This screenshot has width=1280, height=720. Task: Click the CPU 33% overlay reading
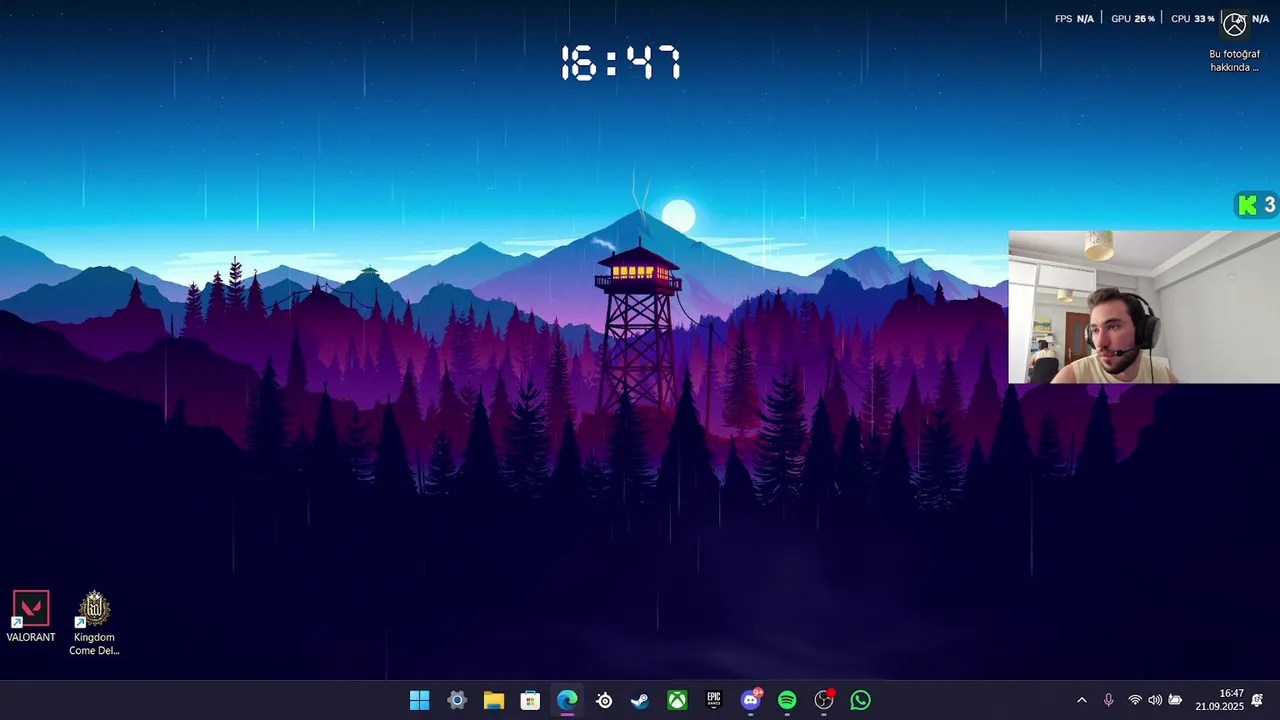[x=1192, y=19]
